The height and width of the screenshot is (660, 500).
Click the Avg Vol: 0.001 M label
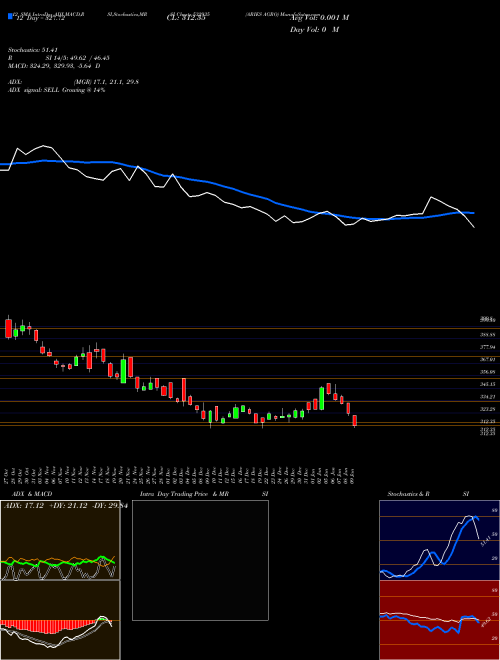(319, 18)
